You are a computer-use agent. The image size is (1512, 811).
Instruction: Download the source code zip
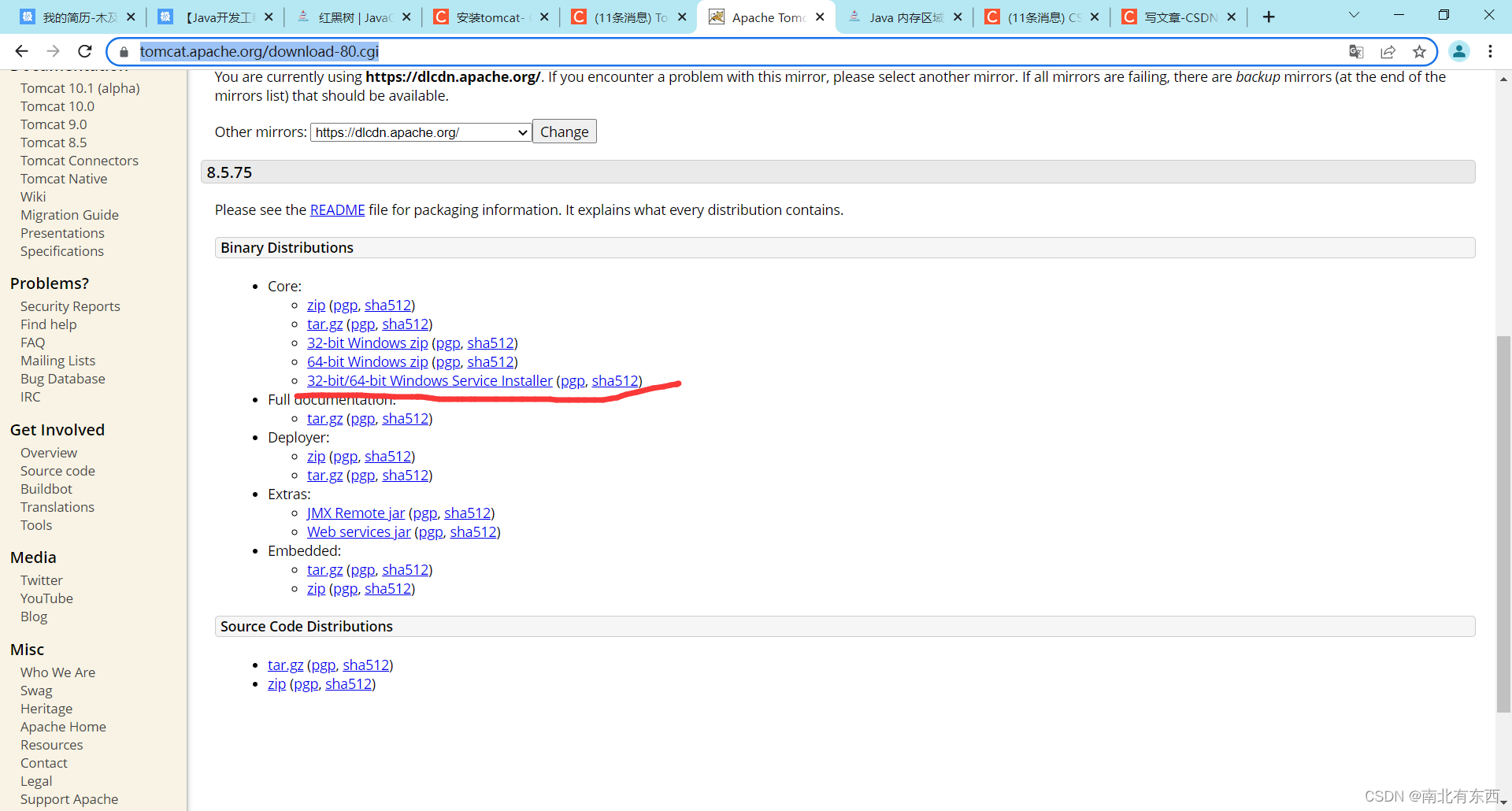point(276,684)
